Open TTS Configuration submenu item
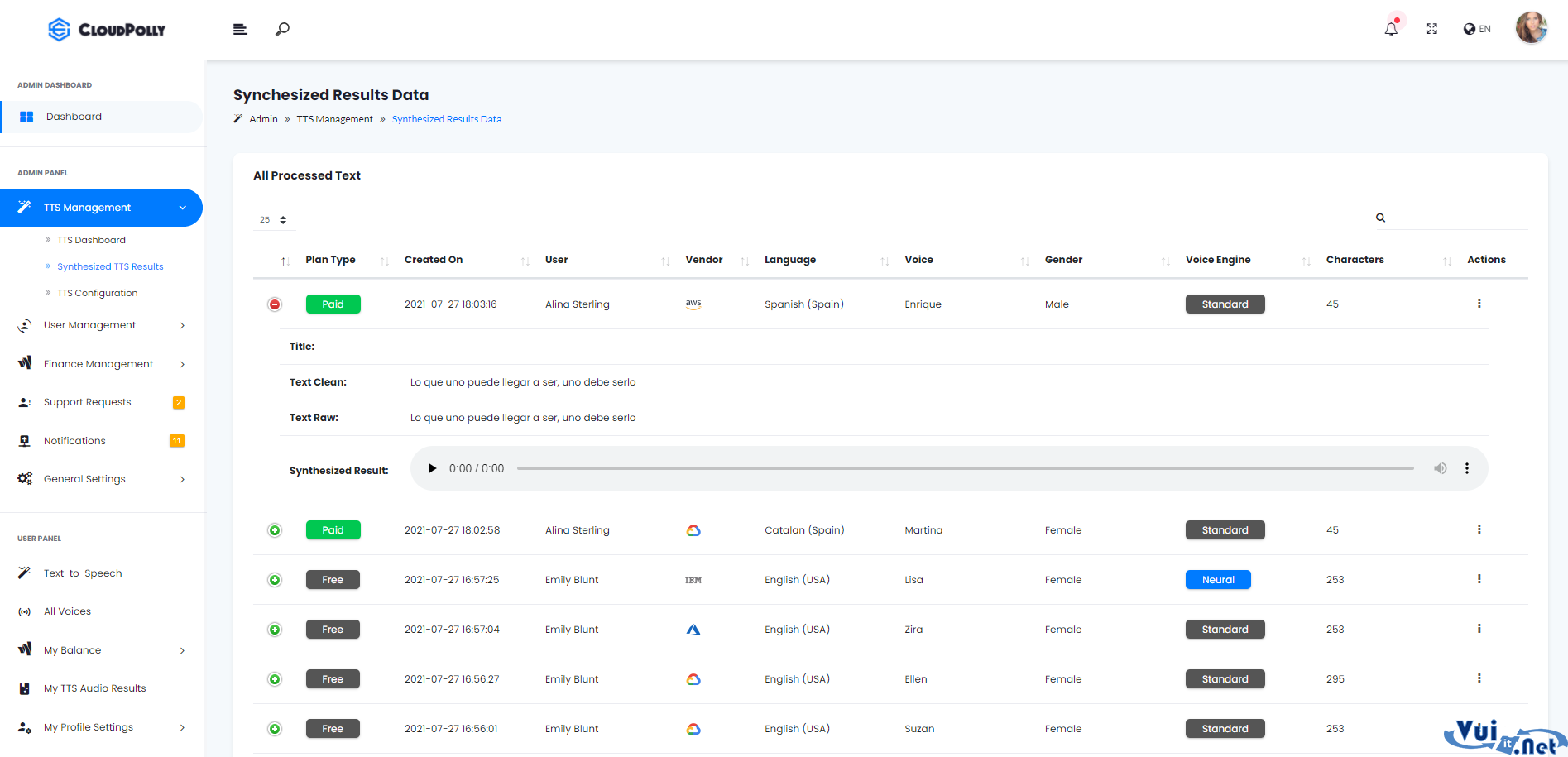The image size is (1568, 757). [x=97, y=293]
